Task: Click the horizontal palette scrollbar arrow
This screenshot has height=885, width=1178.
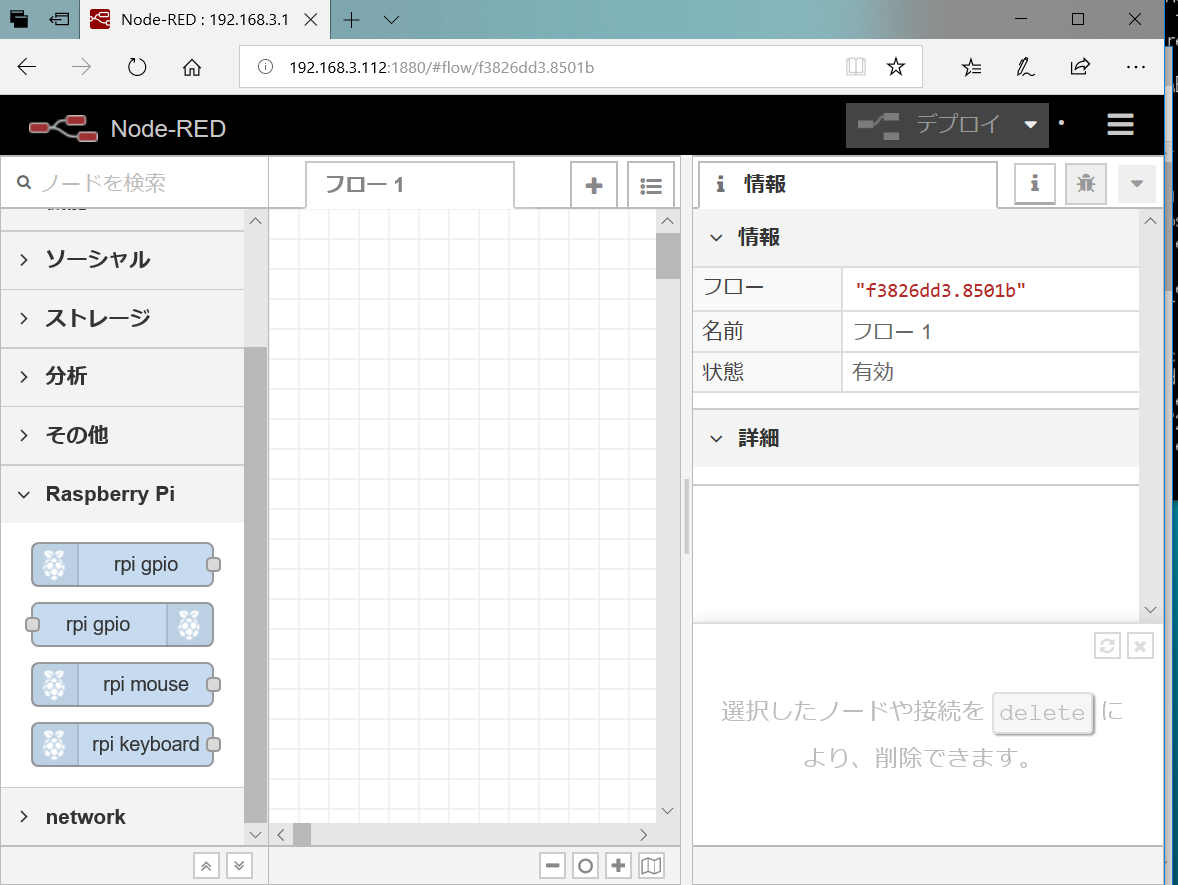Action: (x=281, y=834)
